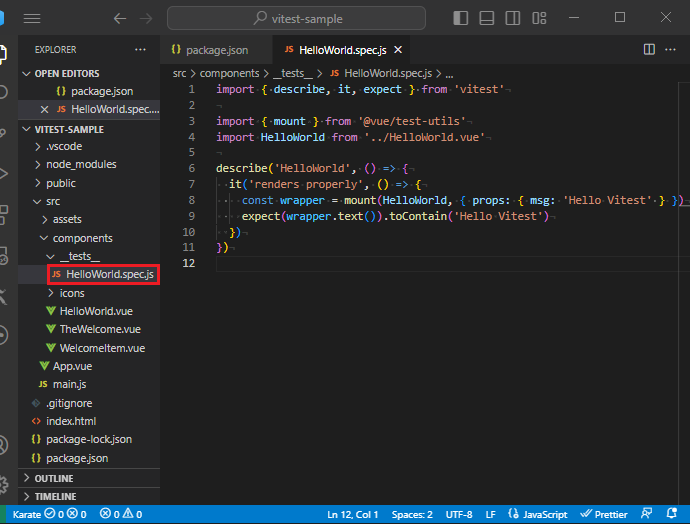The width and height of the screenshot is (690, 524).
Task: Click the breadcrumb ellipsis symbol item
Action: (449, 74)
